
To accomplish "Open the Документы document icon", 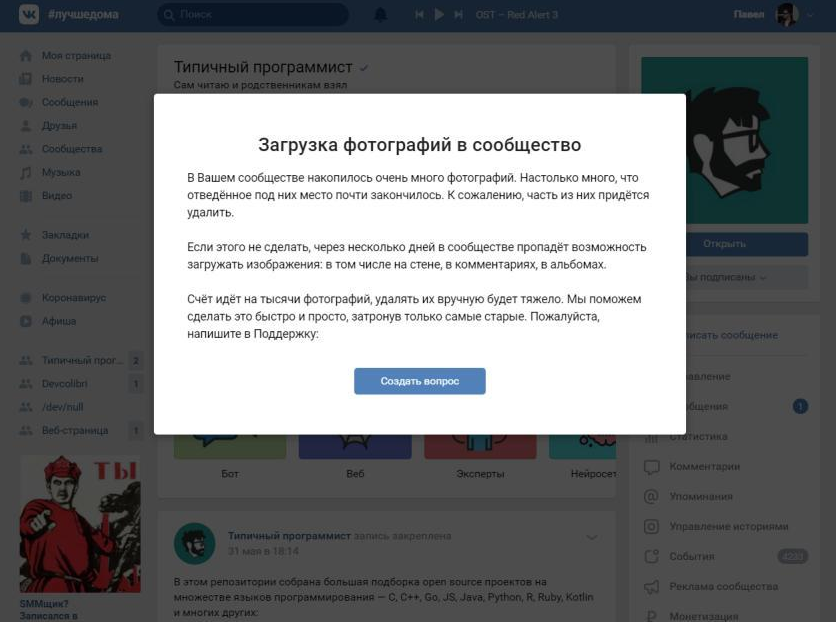I will tap(26, 259).
